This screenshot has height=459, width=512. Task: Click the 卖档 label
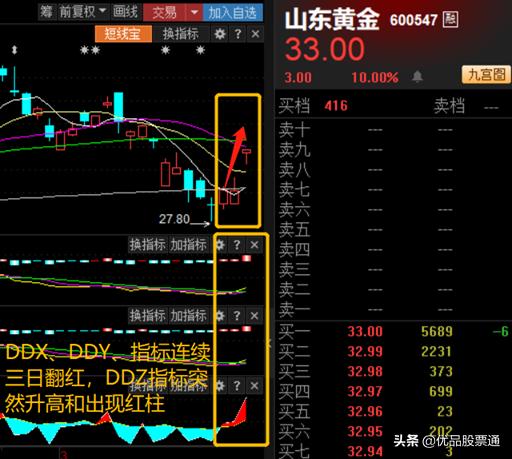(x=449, y=106)
